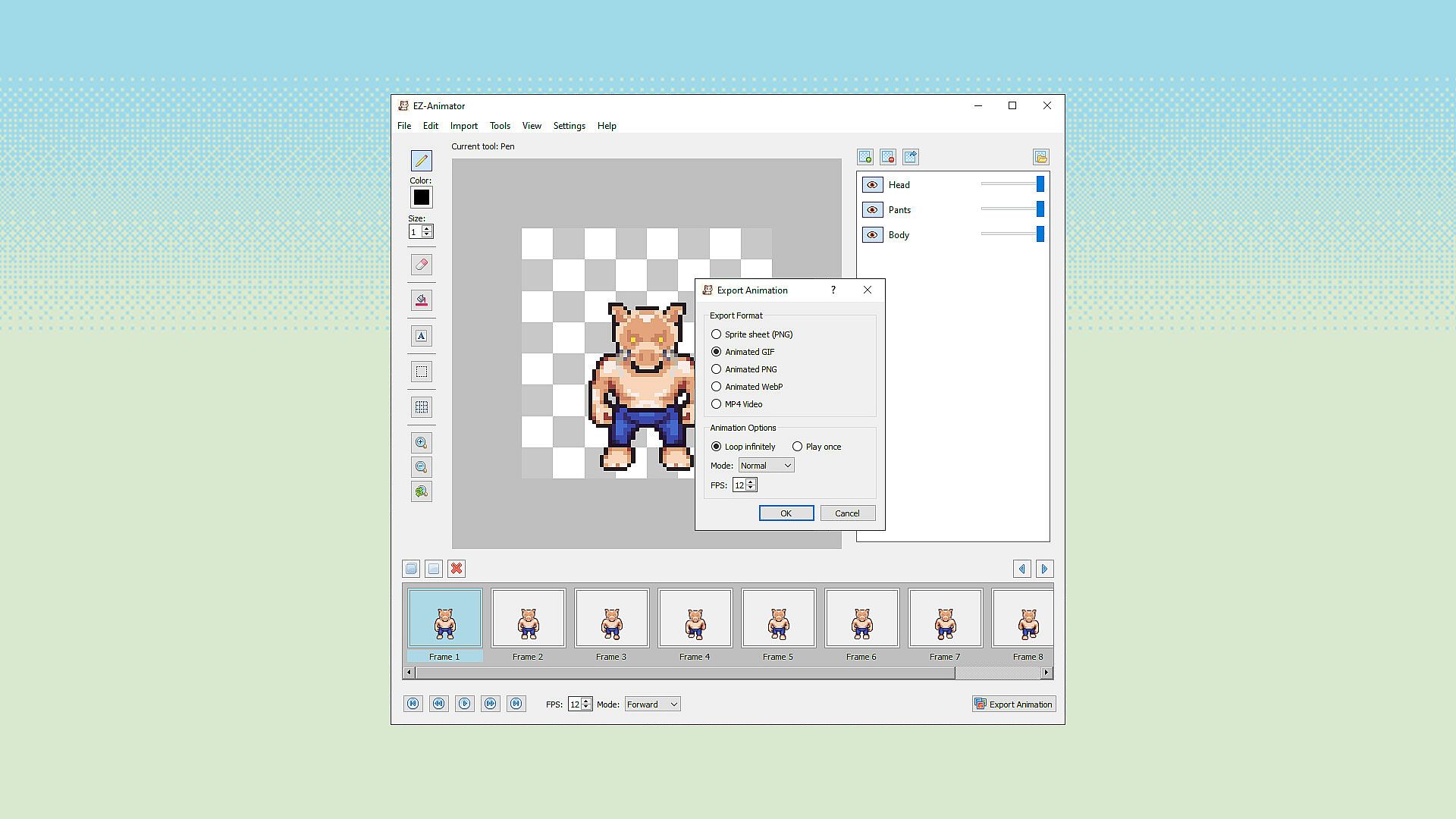
Task: Select the Fill bucket tool
Action: click(422, 300)
